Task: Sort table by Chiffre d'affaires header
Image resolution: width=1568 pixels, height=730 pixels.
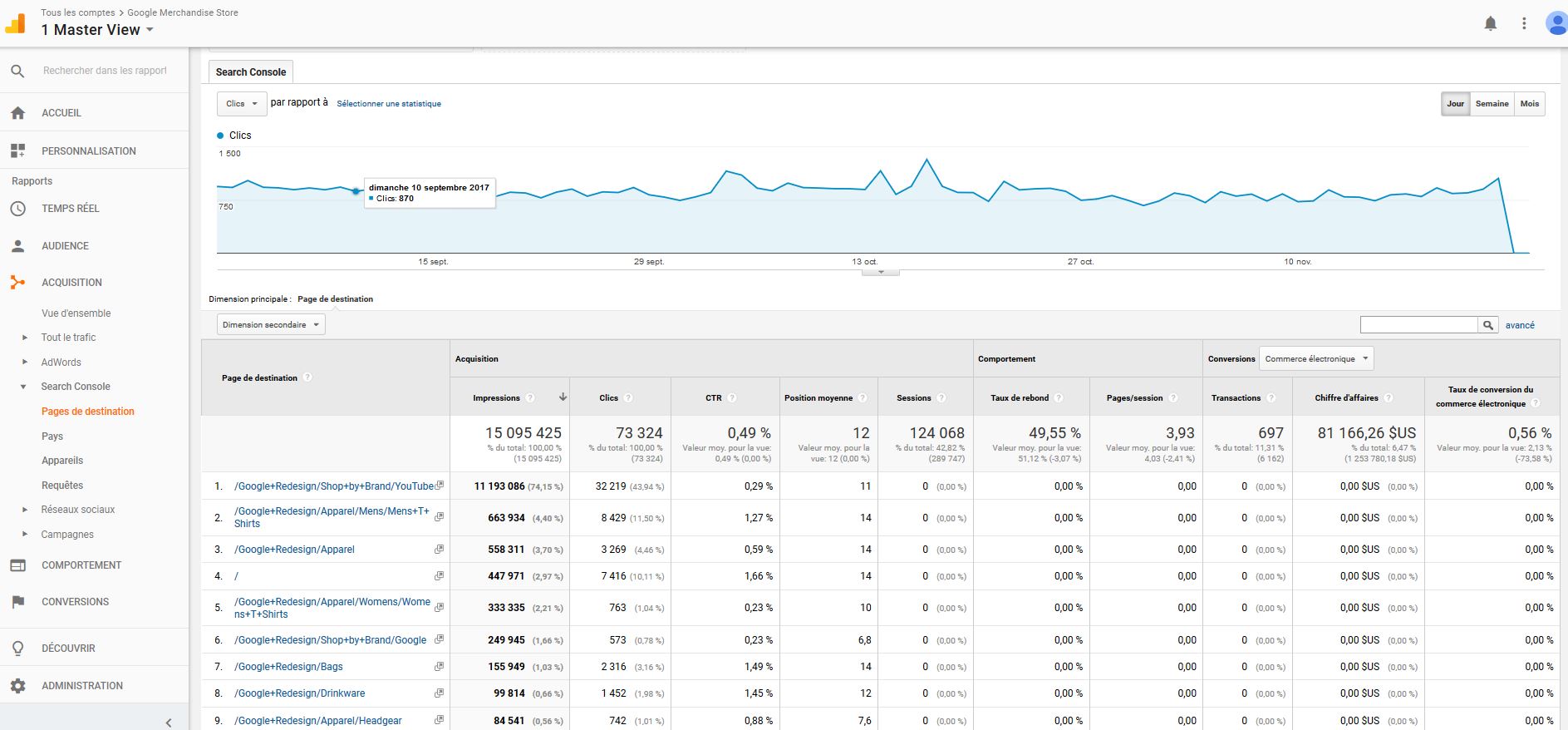Action: click(1346, 398)
